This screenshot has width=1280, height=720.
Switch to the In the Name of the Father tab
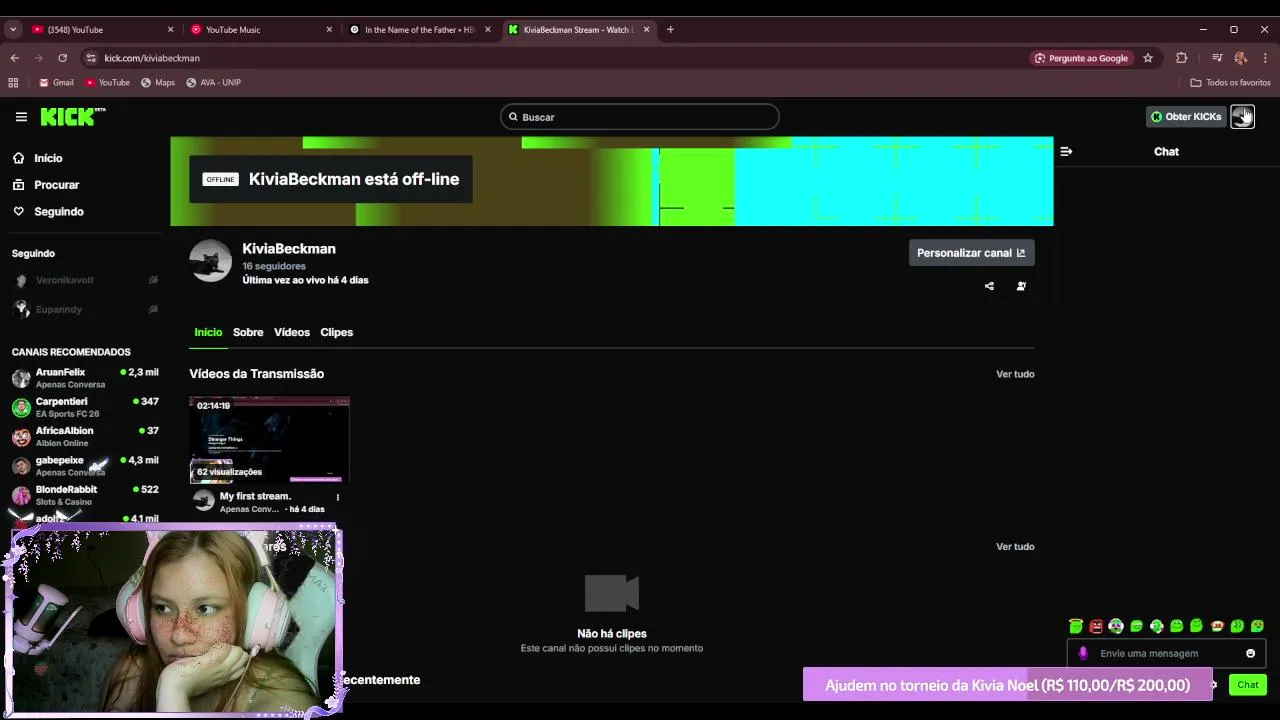(419, 30)
